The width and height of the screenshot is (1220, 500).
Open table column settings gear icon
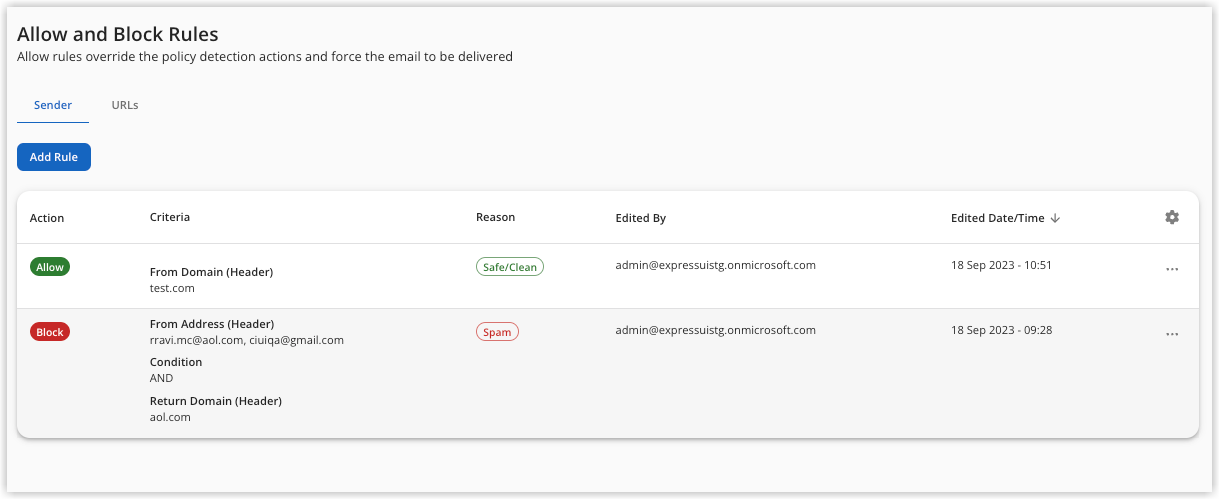(1172, 217)
